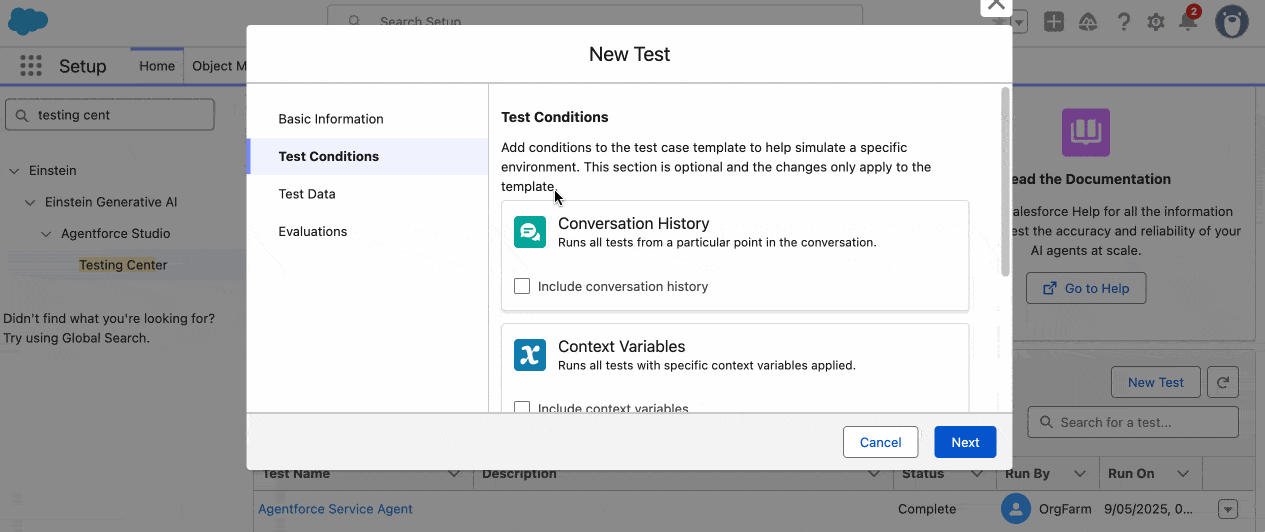
Task: Click Next in the dialog
Action: pyautogui.click(x=965, y=442)
